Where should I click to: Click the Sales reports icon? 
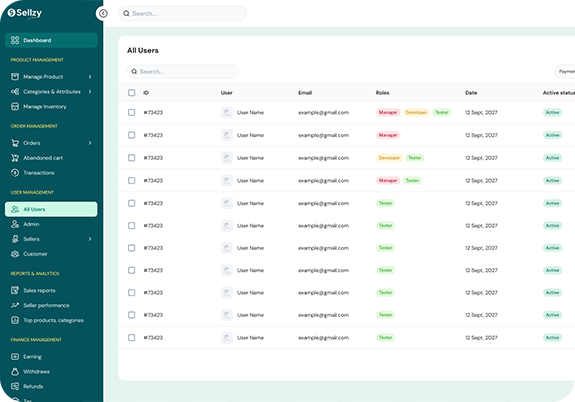pyautogui.click(x=15, y=290)
